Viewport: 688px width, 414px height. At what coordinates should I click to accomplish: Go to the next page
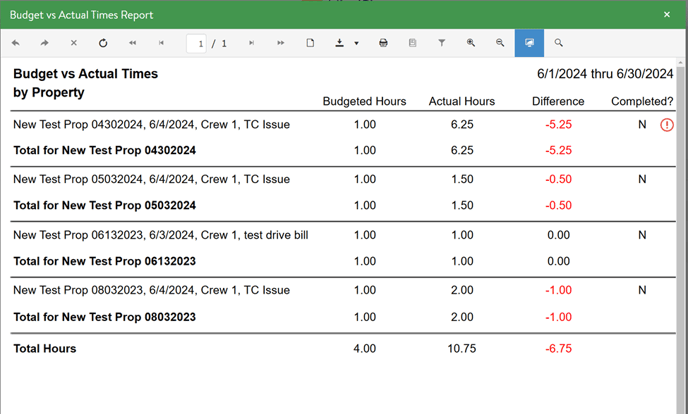click(251, 44)
